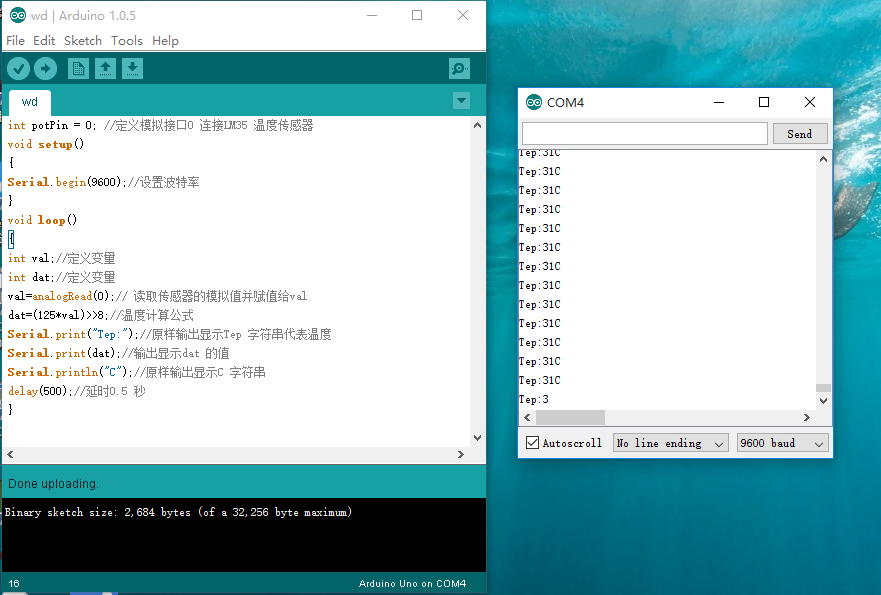
Task: Click the code editor scroll down arrow
Action: [478, 438]
